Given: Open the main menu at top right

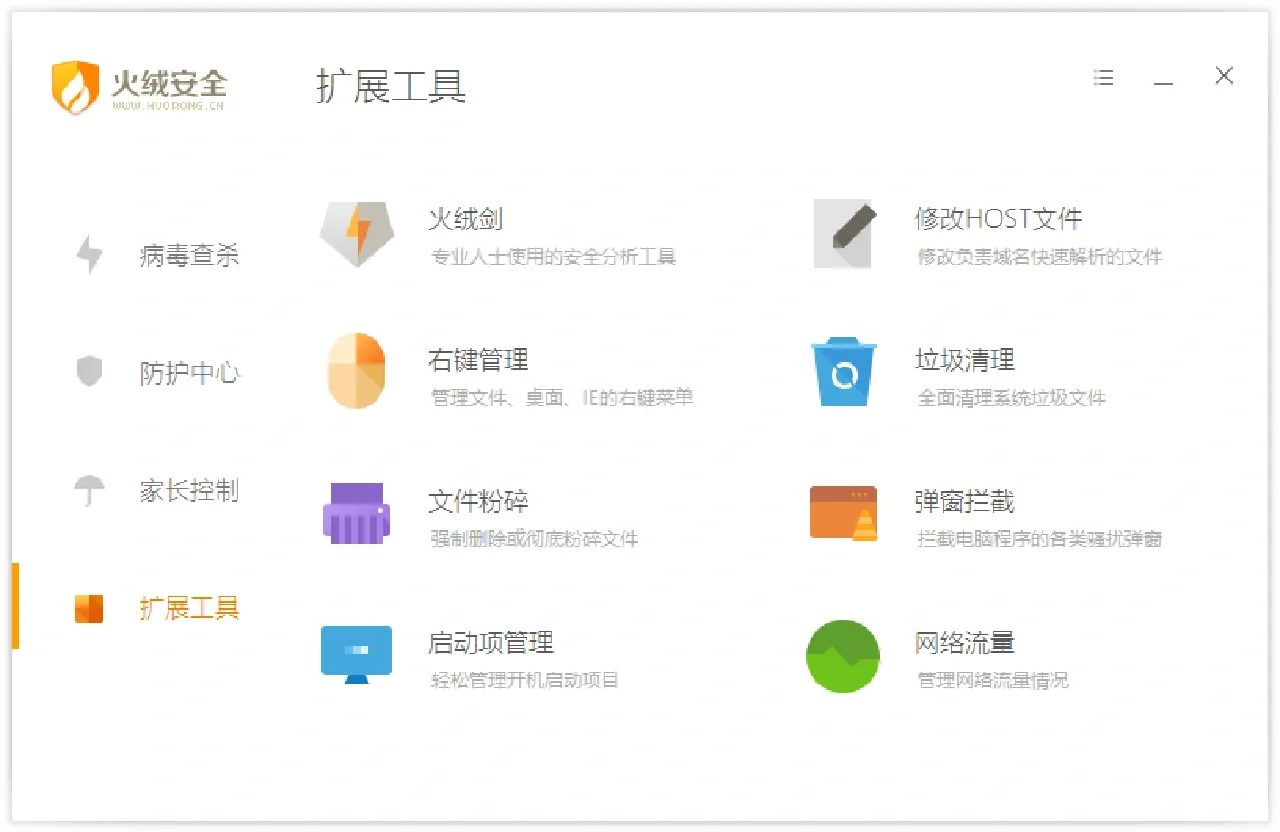Looking at the screenshot, I should 1103,77.
